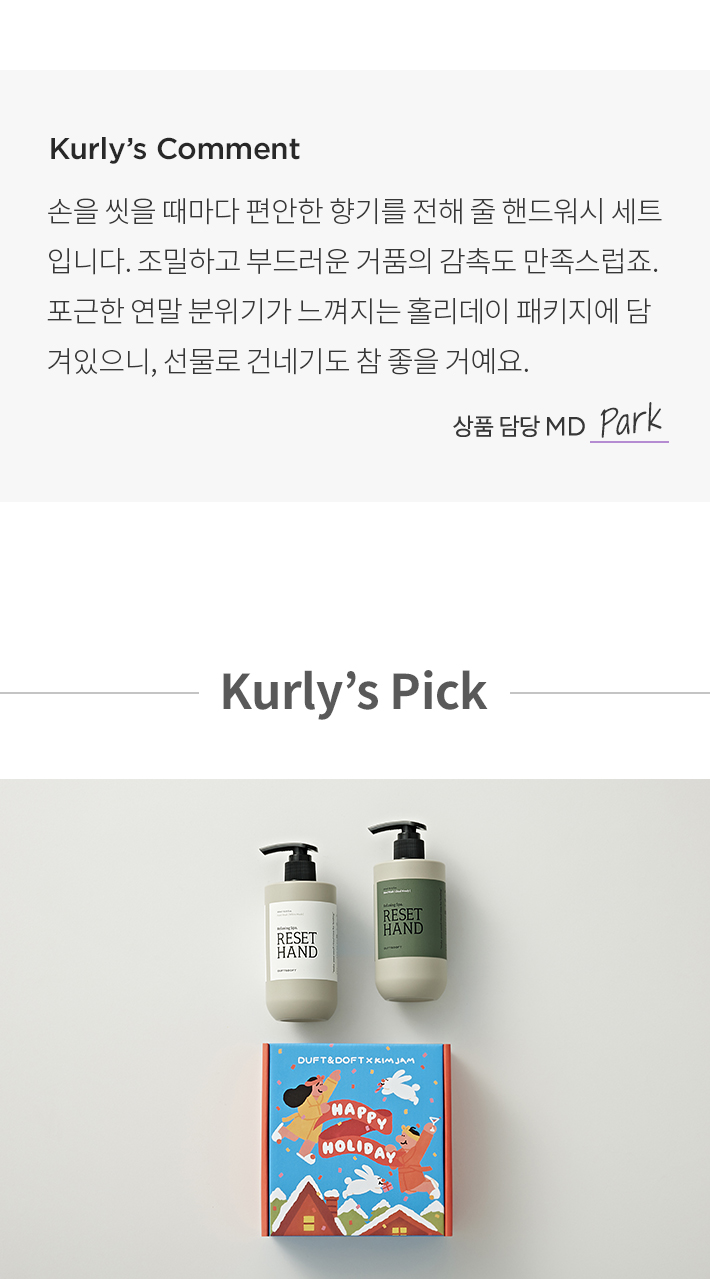Click the handwritten Park signature
This screenshot has width=710, height=1279.
coord(630,422)
